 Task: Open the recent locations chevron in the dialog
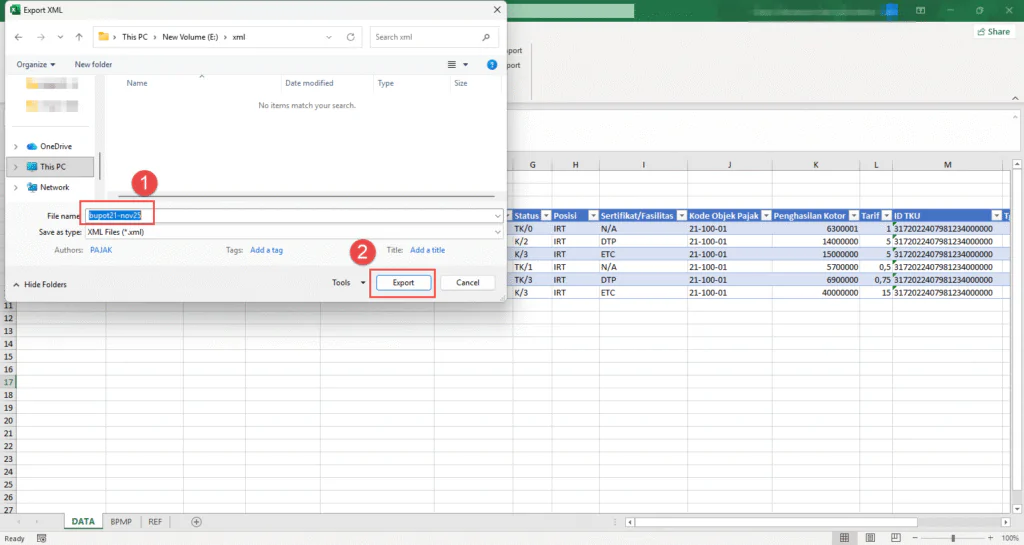[x=60, y=37]
